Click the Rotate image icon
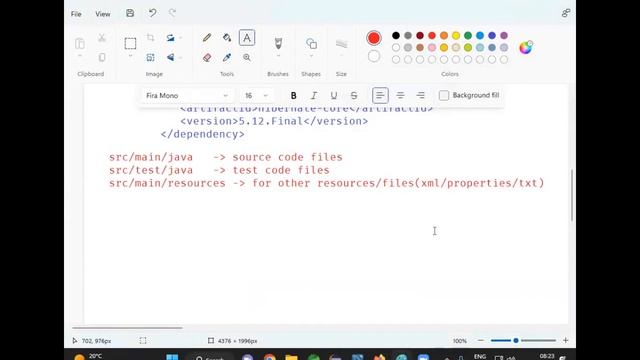 point(170,38)
